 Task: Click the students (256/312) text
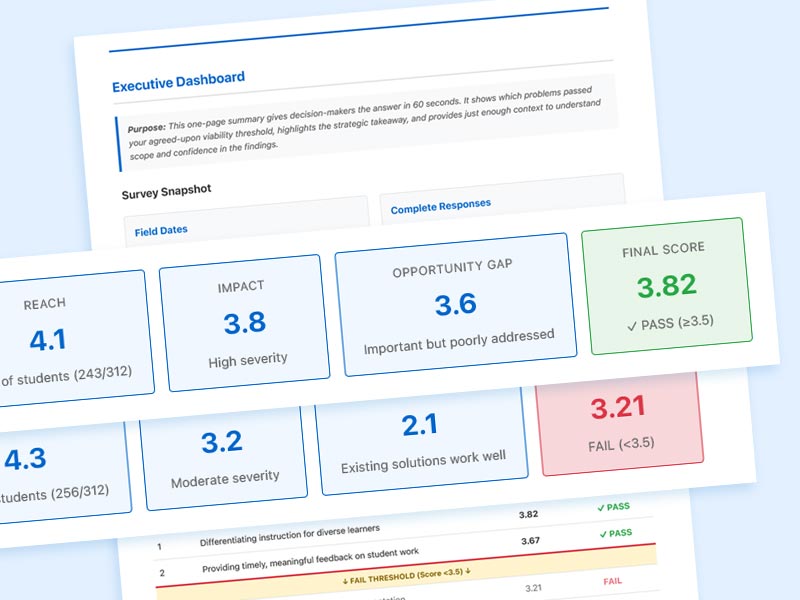click(54, 493)
